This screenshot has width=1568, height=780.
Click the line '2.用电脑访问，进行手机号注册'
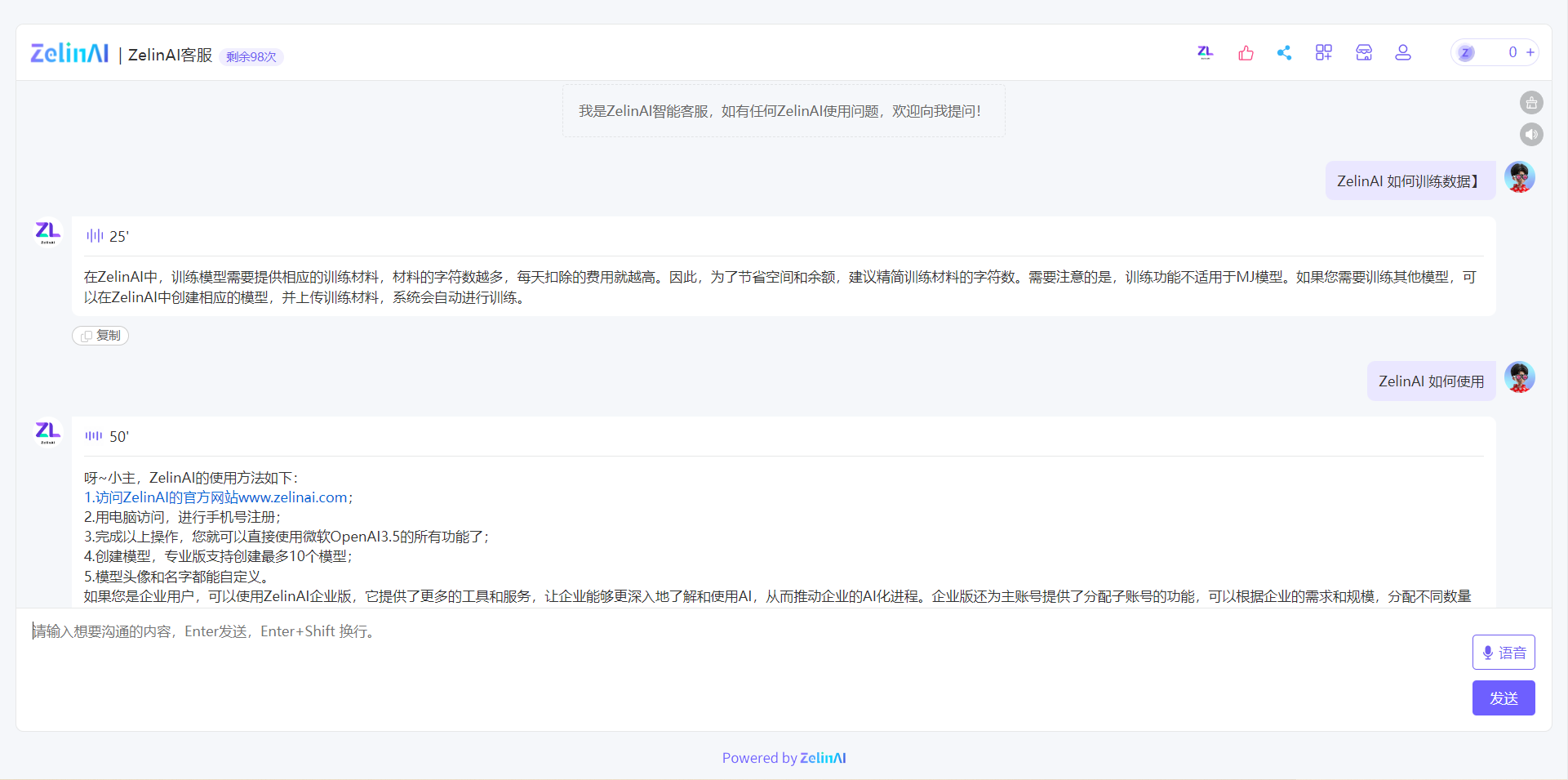[182, 517]
